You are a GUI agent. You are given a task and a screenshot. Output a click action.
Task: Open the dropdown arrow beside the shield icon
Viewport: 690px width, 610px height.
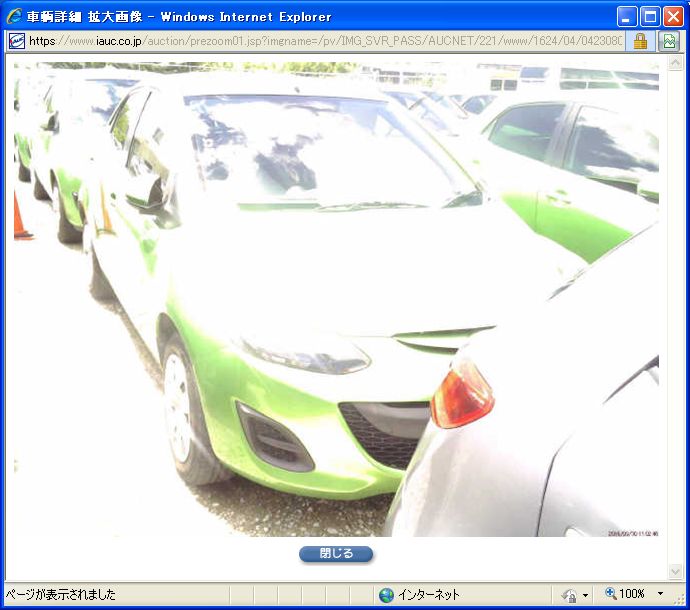point(585,595)
